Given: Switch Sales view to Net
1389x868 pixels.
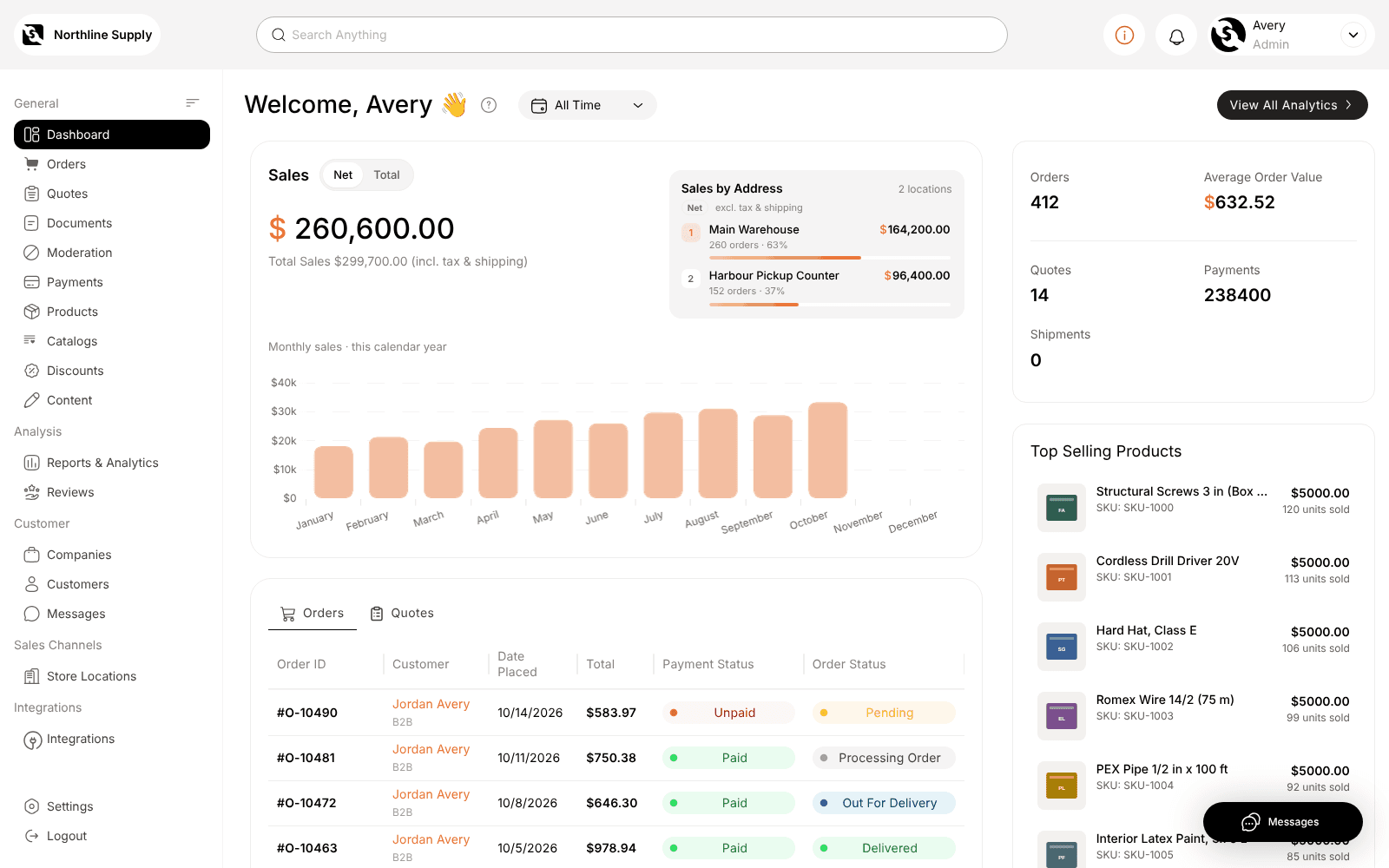Looking at the screenshot, I should pos(343,174).
